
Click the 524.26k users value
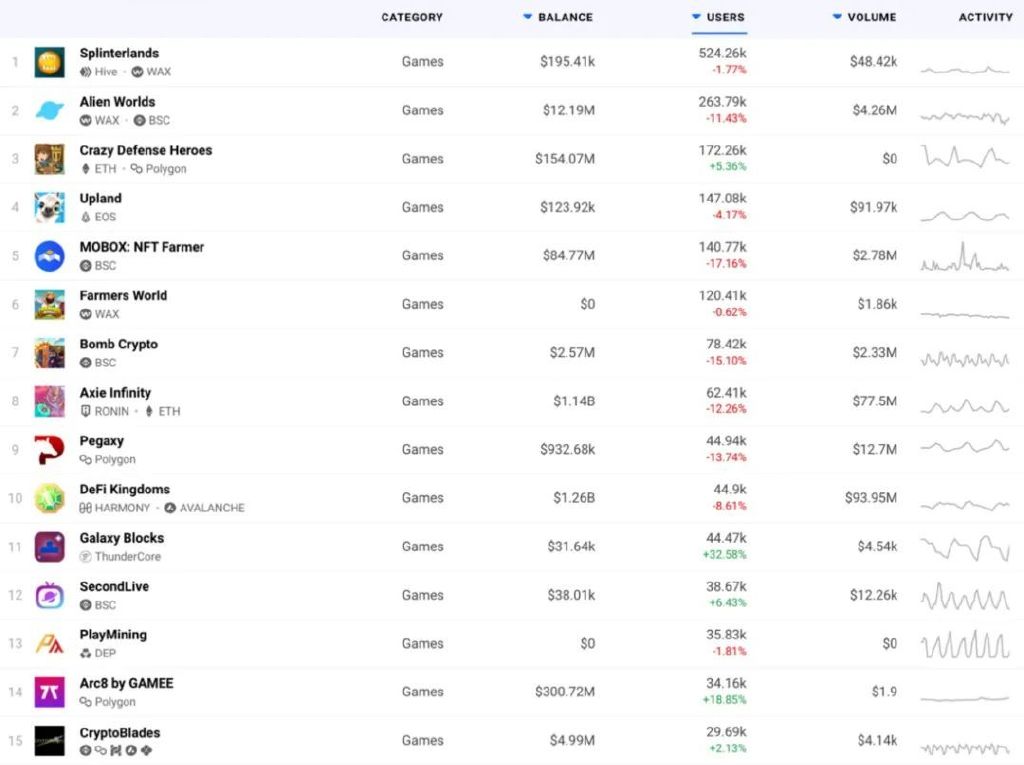722,54
